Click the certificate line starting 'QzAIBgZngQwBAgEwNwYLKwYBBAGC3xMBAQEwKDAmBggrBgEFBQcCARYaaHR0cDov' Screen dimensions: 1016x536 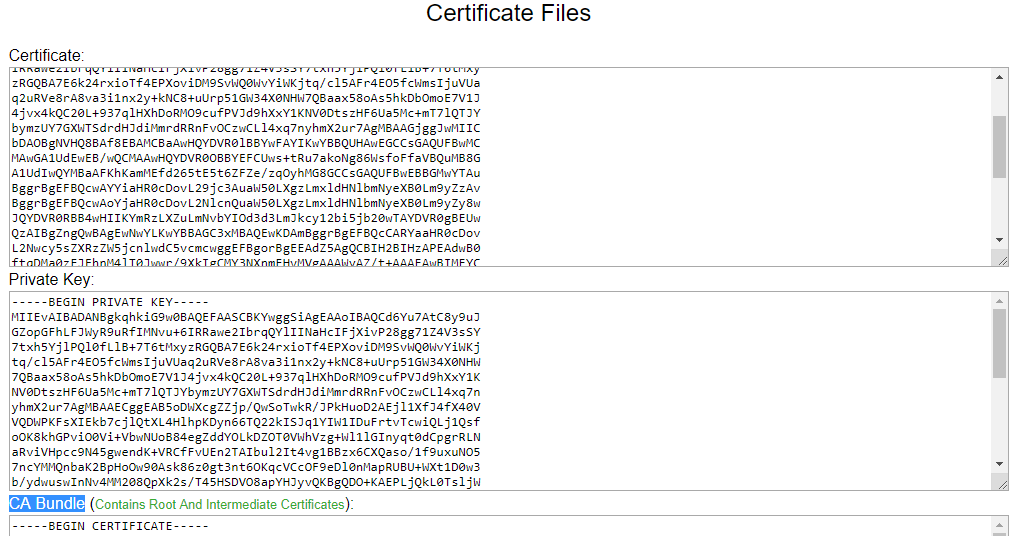pos(246,233)
